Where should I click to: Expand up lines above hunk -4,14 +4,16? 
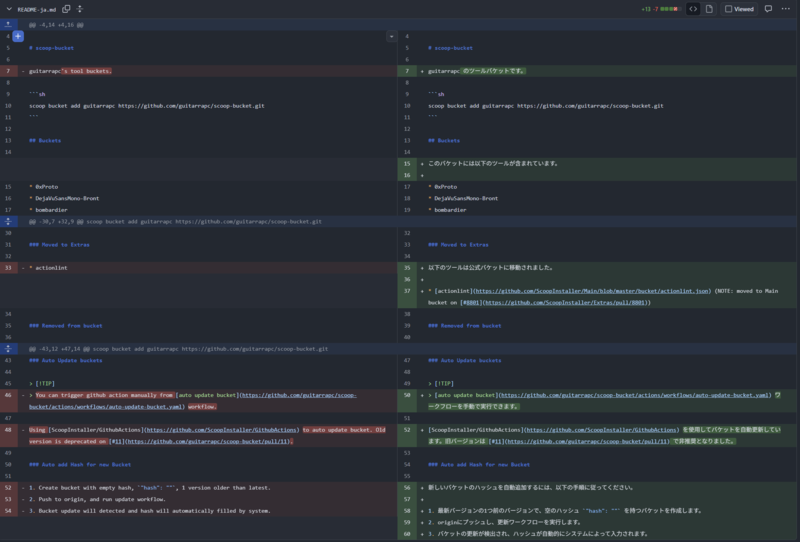pyautogui.click(x=8, y=24)
